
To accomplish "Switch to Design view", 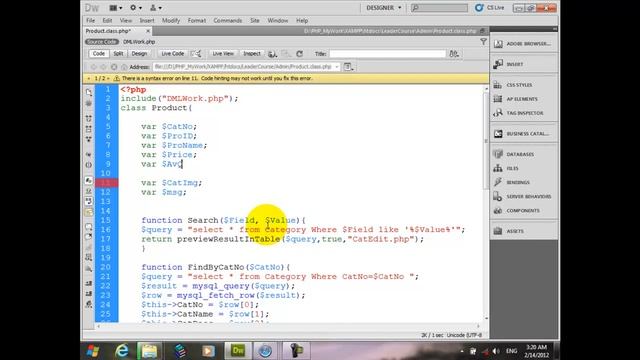I will tap(139, 53).
